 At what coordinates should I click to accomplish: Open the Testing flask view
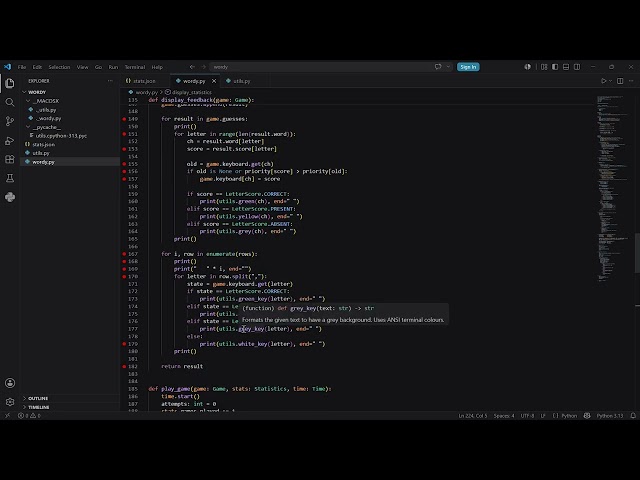(x=10, y=178)
